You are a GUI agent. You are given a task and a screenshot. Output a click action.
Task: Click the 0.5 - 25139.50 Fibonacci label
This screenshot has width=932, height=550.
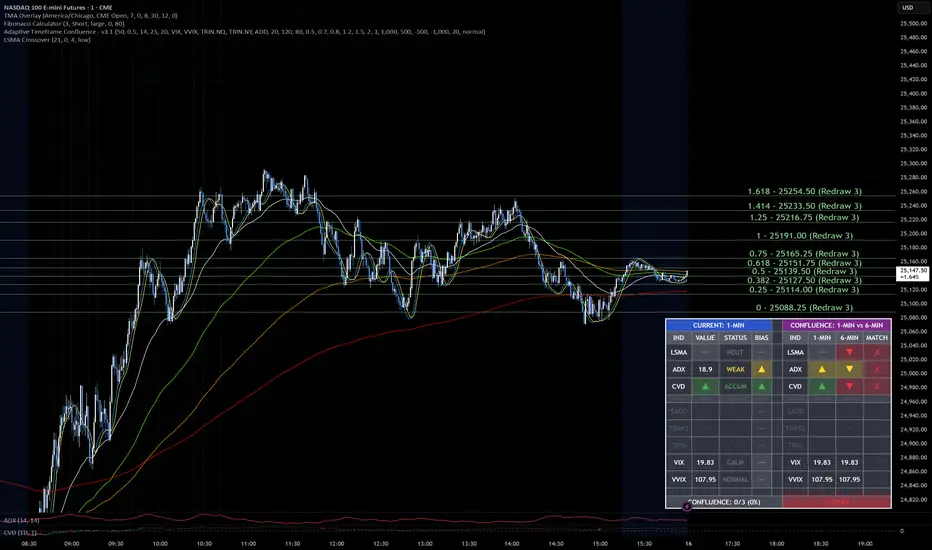[x=804, y=271]
